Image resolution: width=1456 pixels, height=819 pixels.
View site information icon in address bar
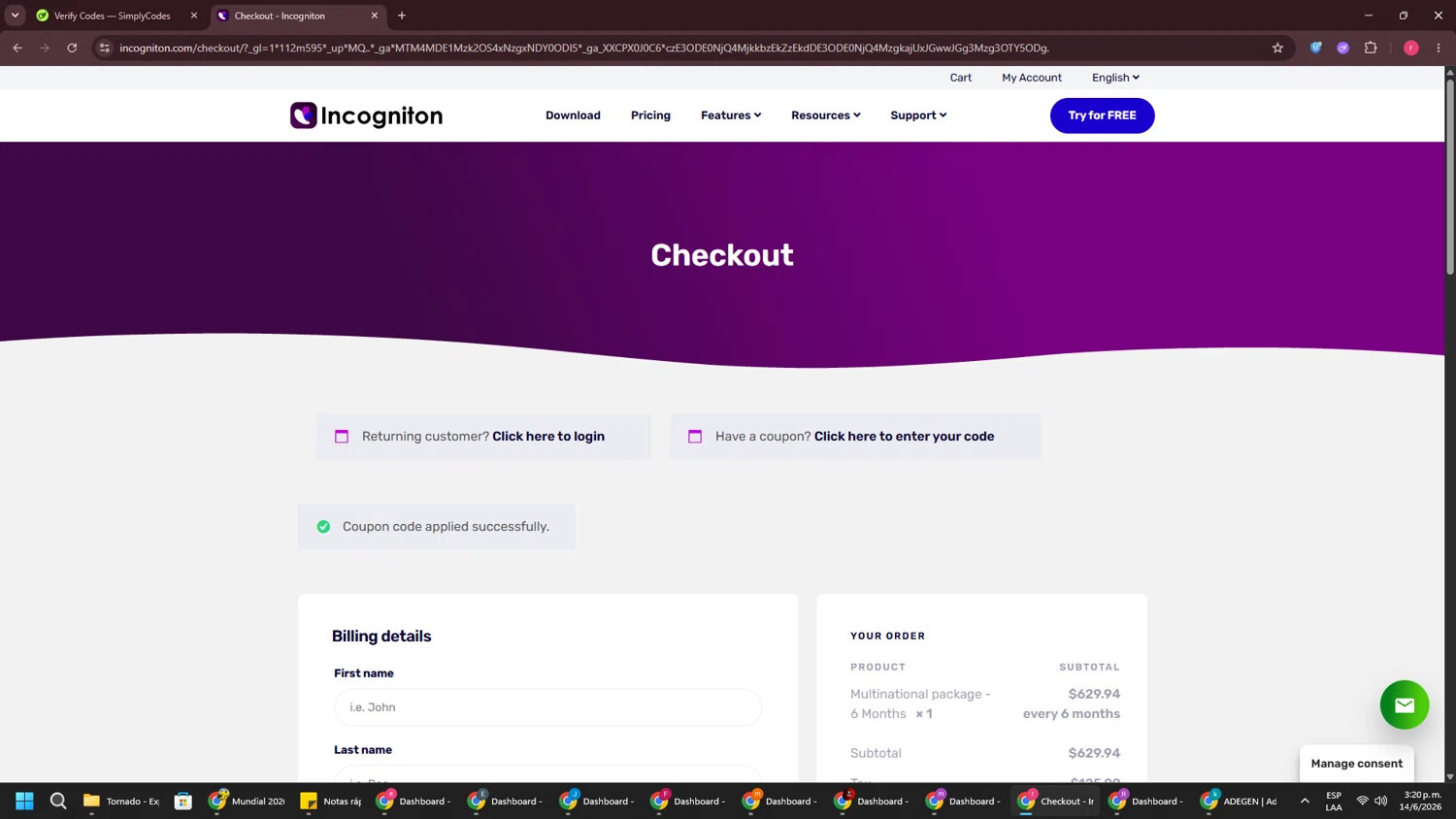[105, 48]
